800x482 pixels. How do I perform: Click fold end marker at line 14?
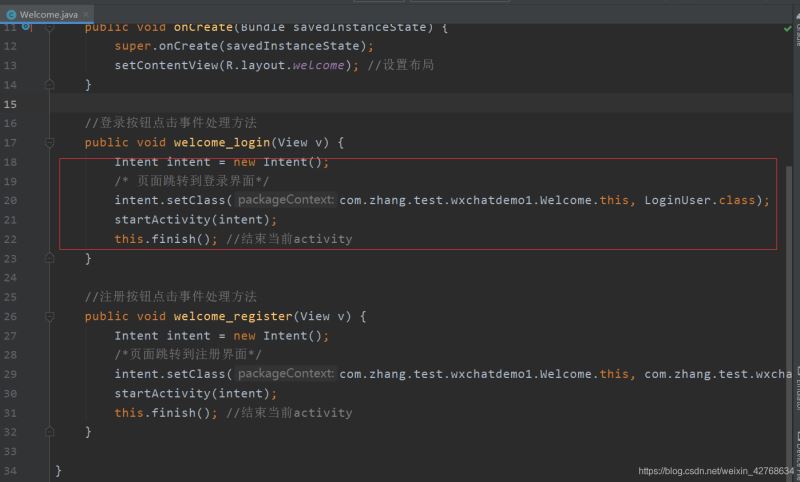pyautogui.click(x=49, y=85)
